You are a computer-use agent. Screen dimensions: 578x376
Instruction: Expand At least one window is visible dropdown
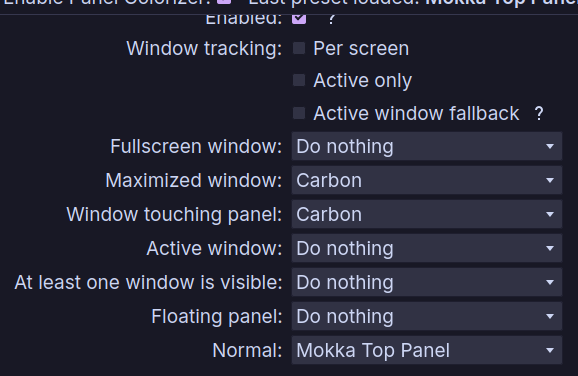pyautogui.click(x=427, y=282)
